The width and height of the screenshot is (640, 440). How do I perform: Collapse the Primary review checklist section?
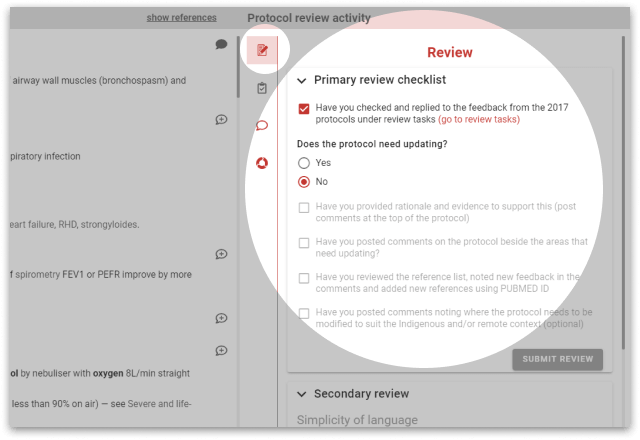coord(302,80)
